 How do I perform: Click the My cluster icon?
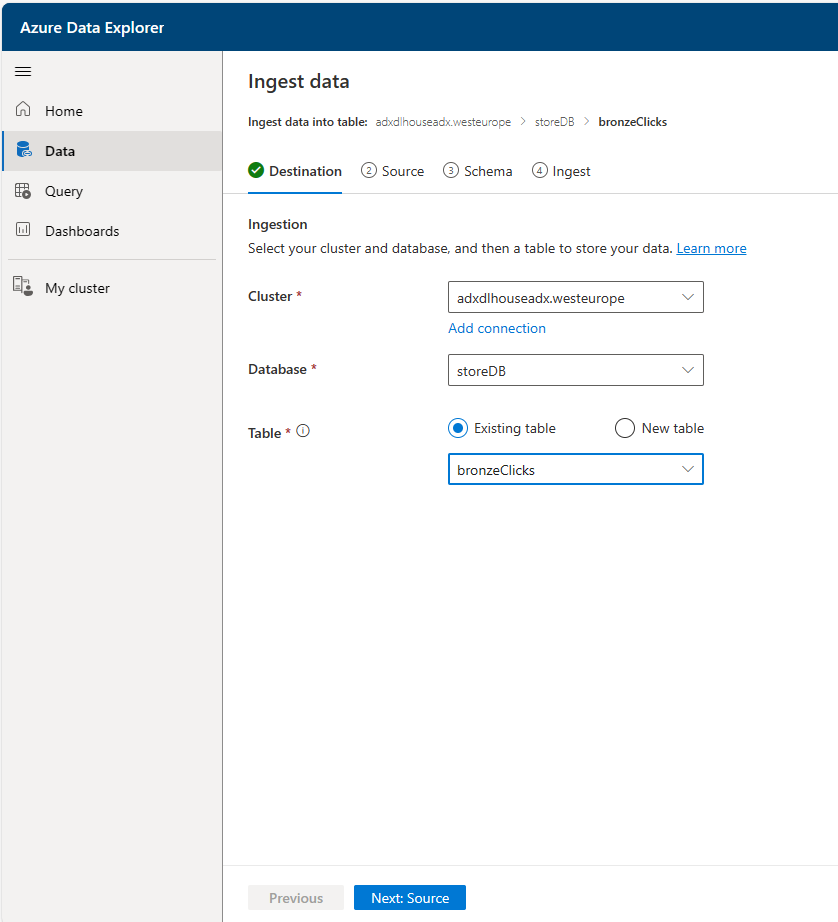pos(23,286)
